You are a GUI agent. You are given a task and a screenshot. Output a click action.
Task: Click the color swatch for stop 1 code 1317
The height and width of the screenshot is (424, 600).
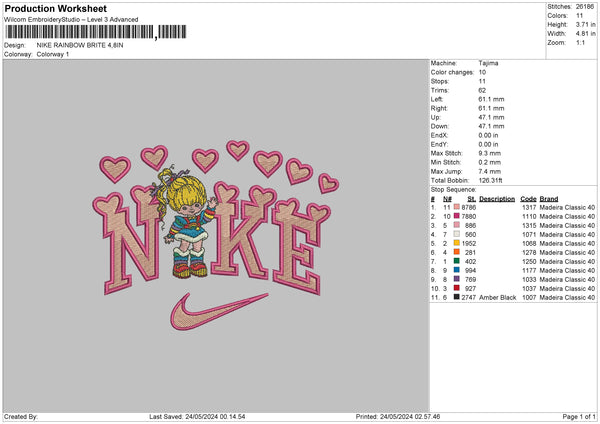pos(457,207)
